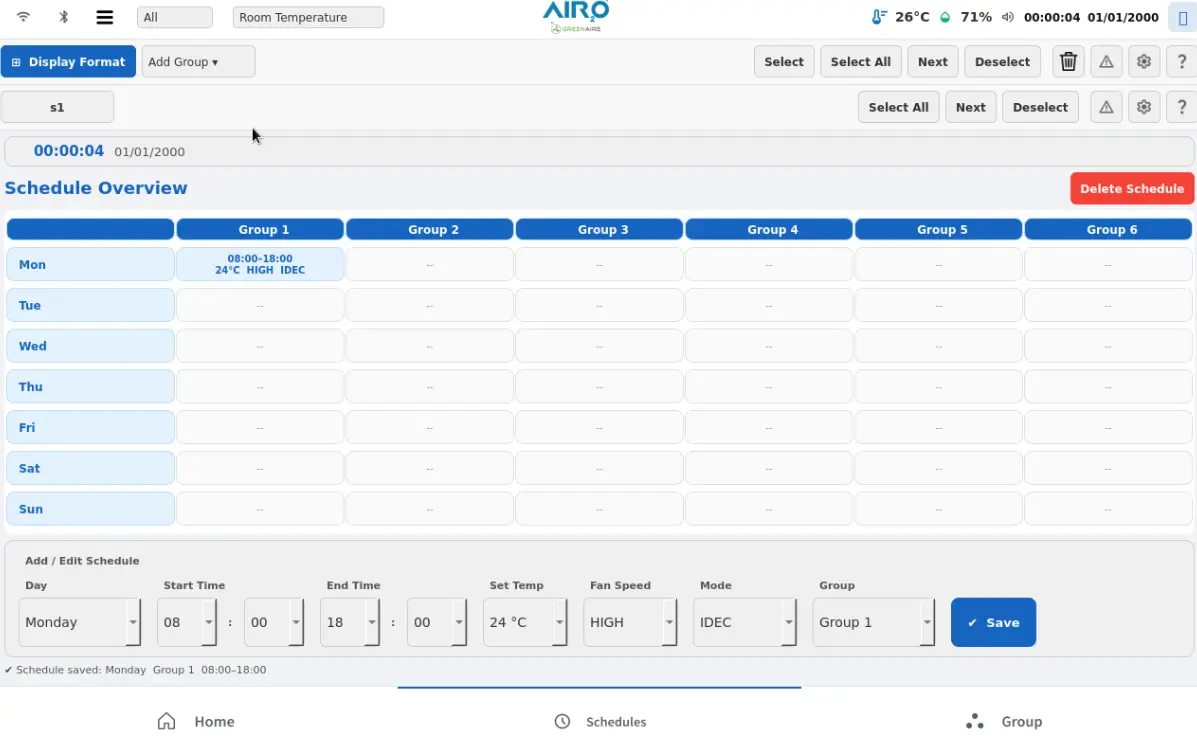Viewport: 1197px width, 742px height.
Task: Open Fan Speed dropdown HIGH
Action: click(x=631, y=622)
